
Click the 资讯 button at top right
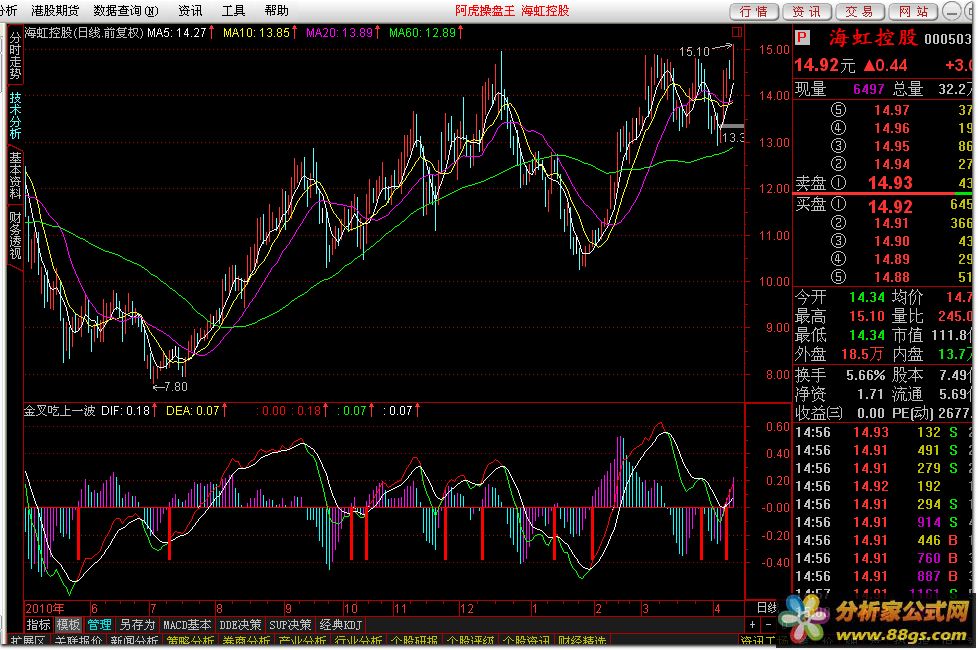tap(806, 11)
